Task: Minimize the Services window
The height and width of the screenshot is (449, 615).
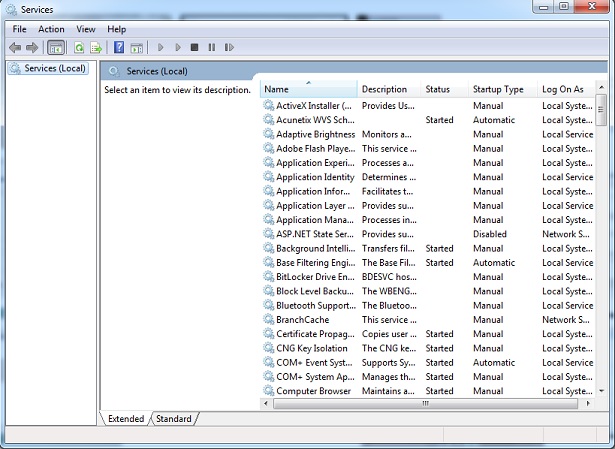Action: [544, 6]
